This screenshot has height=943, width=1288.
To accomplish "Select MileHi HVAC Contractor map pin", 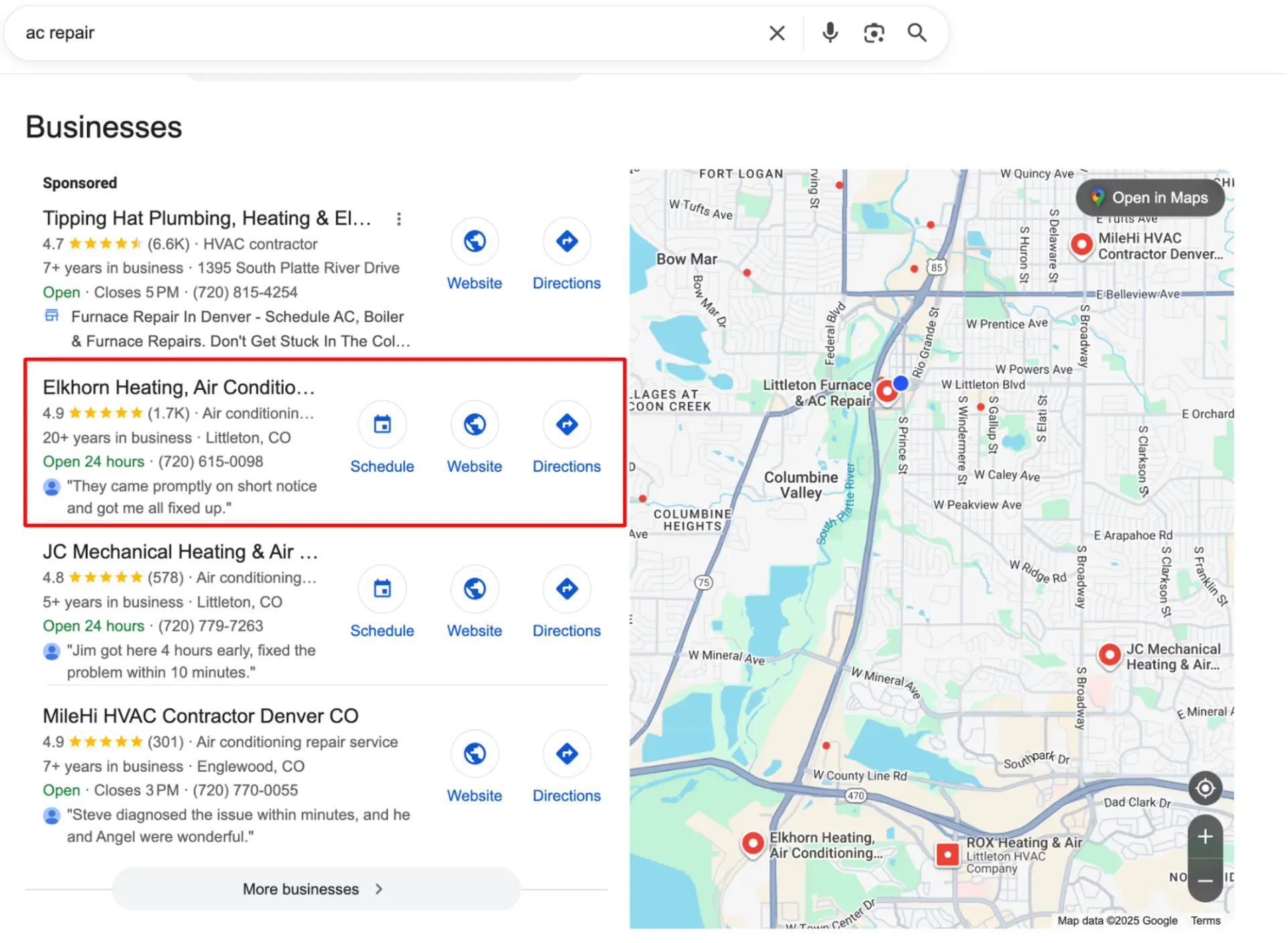I will pyautogui.click(x=1081, y=243).
